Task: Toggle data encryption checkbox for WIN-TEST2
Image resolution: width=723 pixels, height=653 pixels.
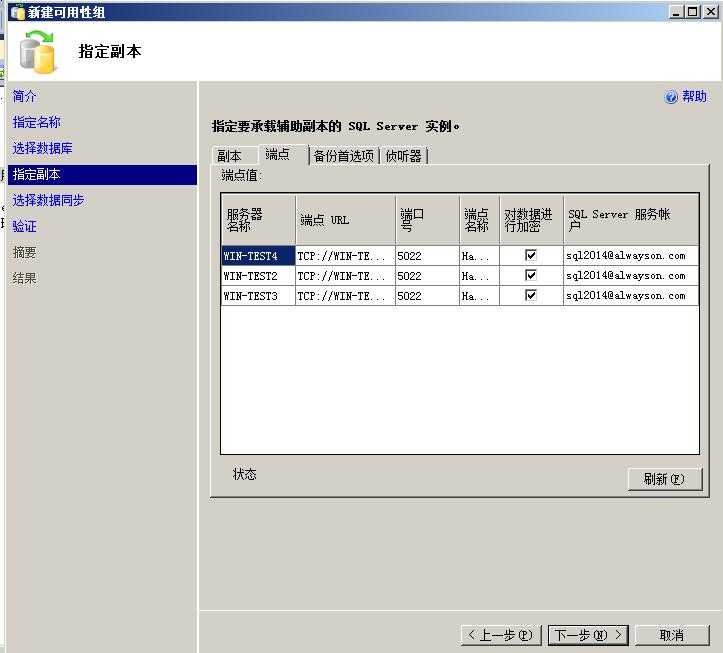Action: click(531, 275)
